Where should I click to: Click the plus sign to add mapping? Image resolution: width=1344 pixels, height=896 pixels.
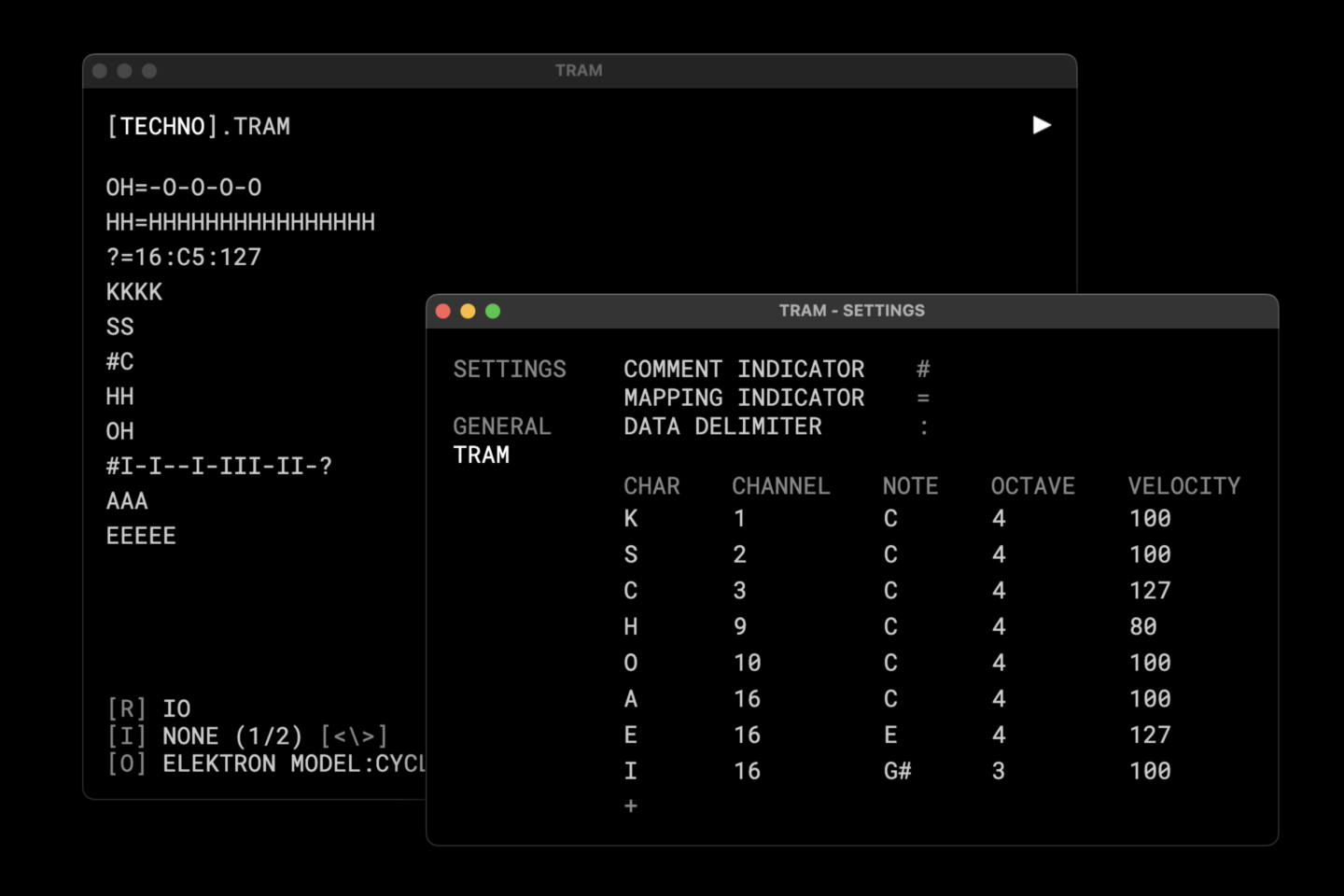(x=631, y=805)
